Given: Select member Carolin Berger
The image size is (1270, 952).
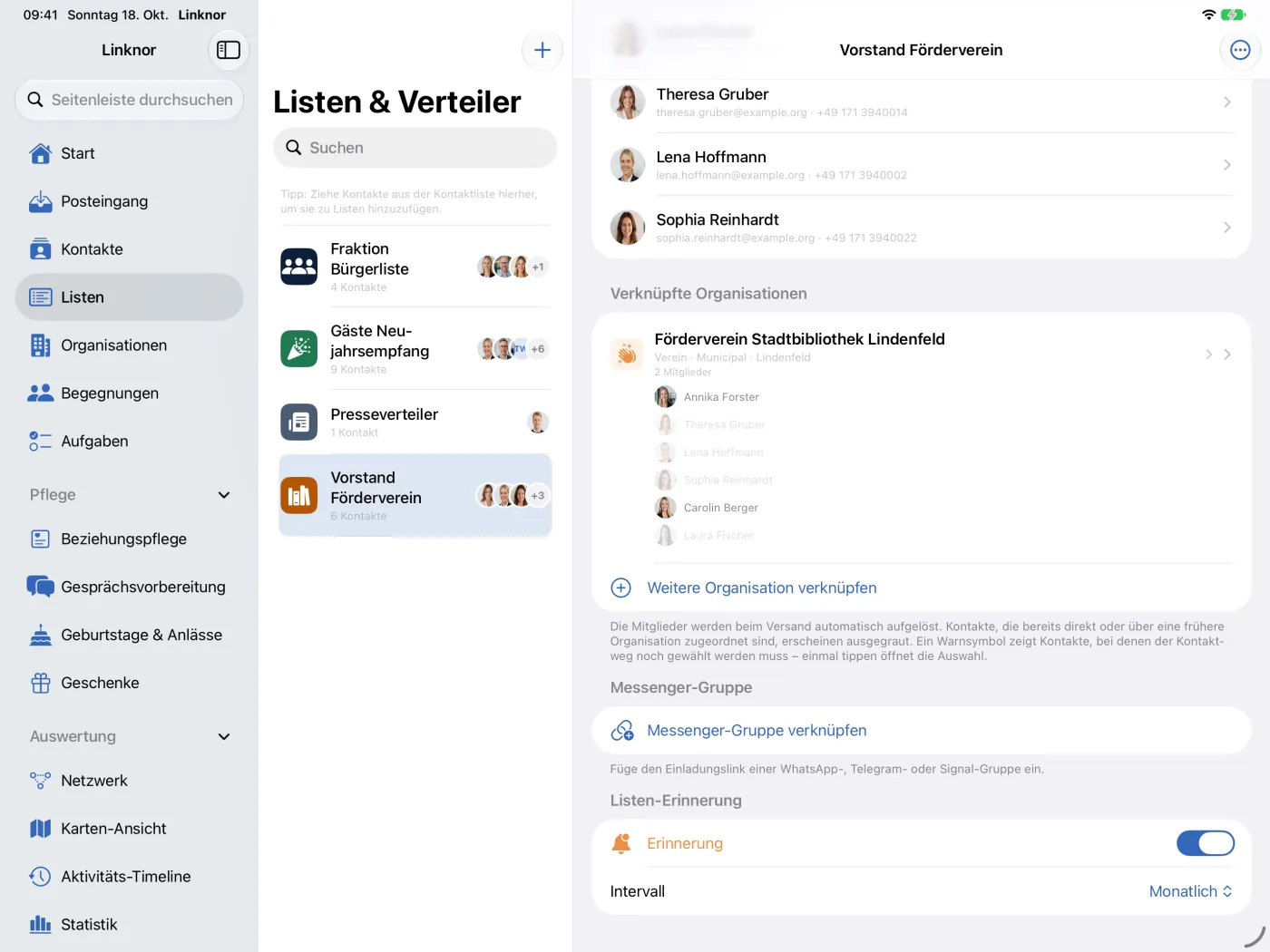Looking at the screenshot, I should pos(707,508).
